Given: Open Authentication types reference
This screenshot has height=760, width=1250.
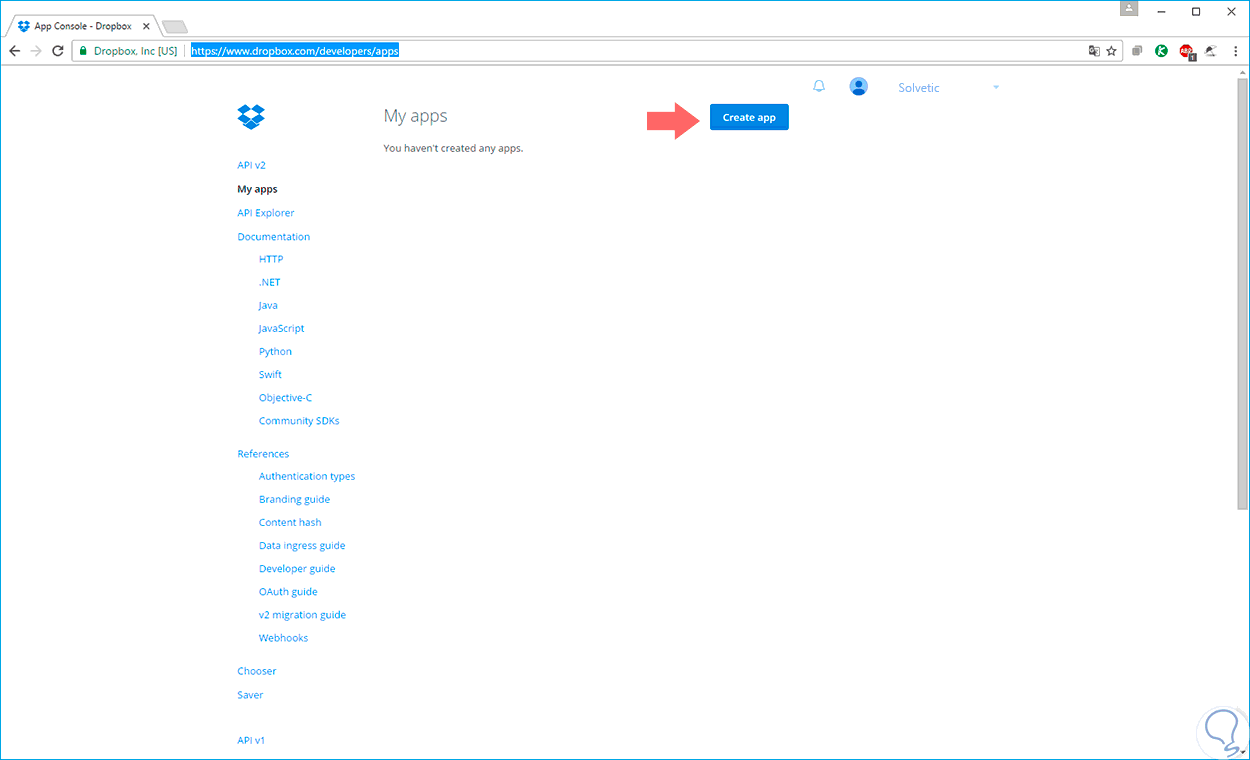Looking at the screenshot, I should click(x=307, y=476).
